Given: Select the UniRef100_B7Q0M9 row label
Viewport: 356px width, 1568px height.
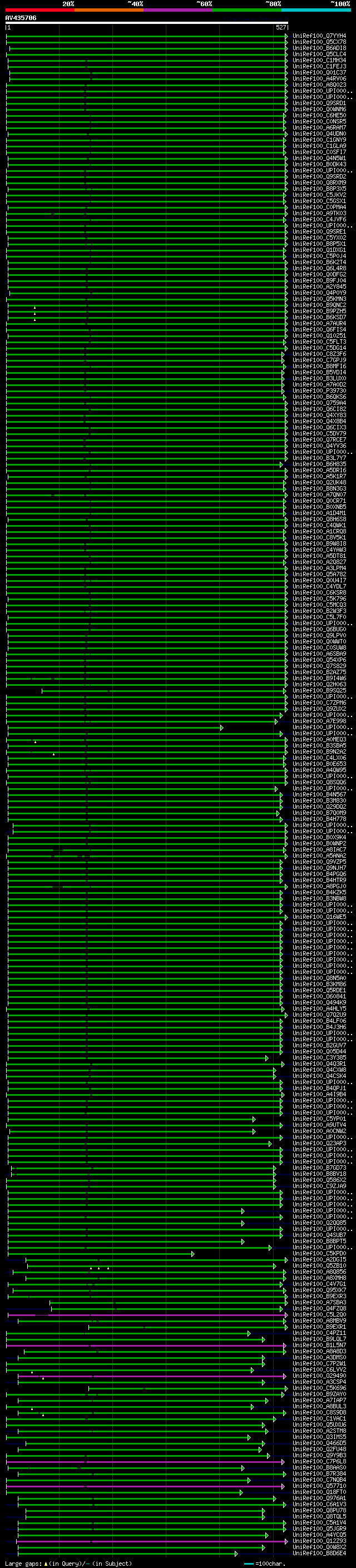Looking at the screenshot, I should coord(319,813).
